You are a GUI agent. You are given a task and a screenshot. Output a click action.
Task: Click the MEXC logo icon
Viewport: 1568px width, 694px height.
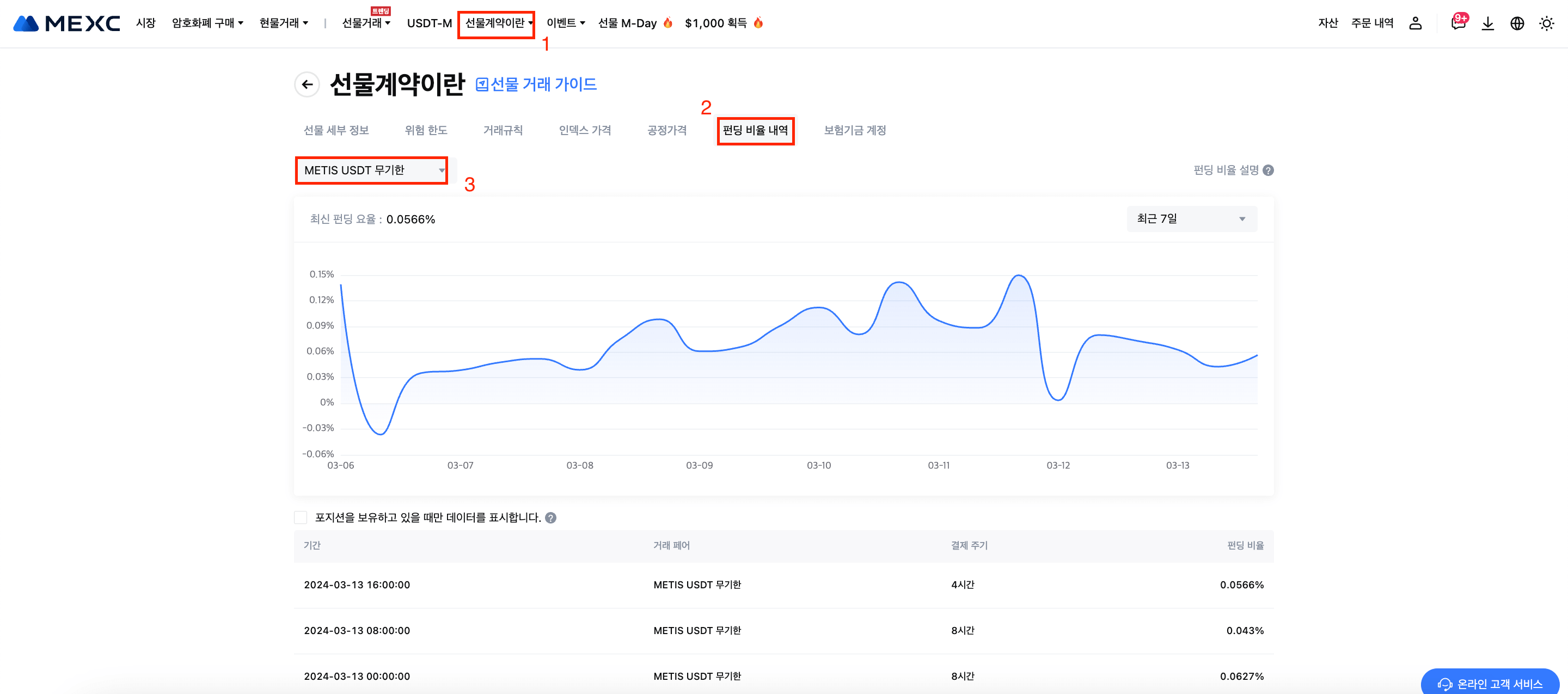tap(26, 23)
